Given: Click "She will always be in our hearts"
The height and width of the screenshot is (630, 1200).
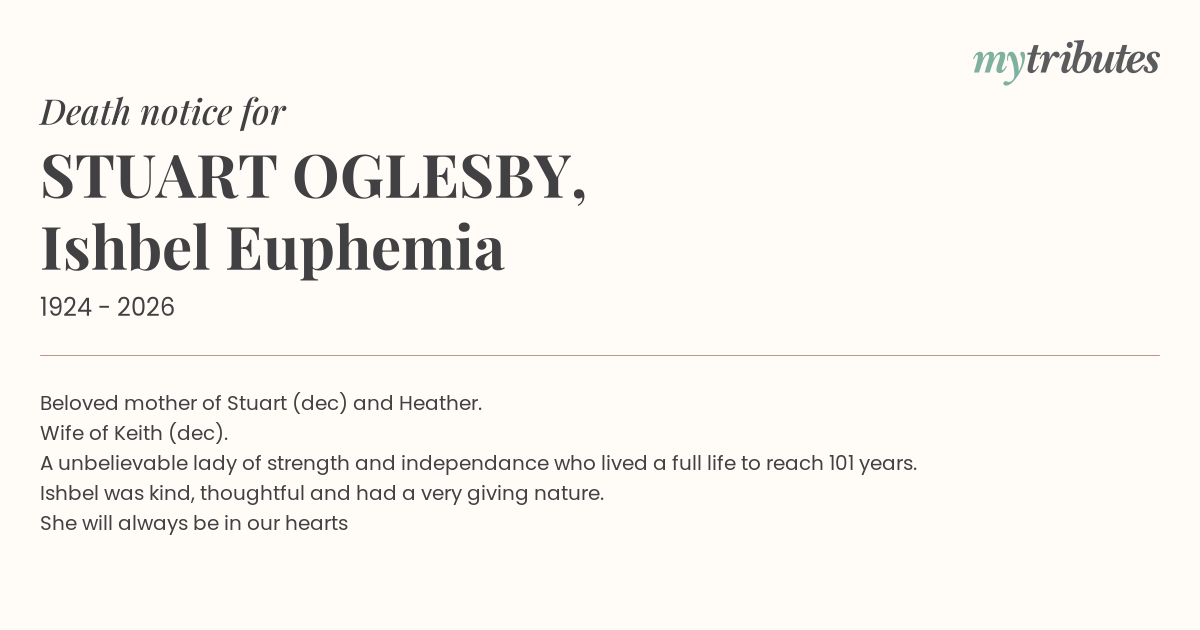Looking at the screenshot, I should point(194,523).
